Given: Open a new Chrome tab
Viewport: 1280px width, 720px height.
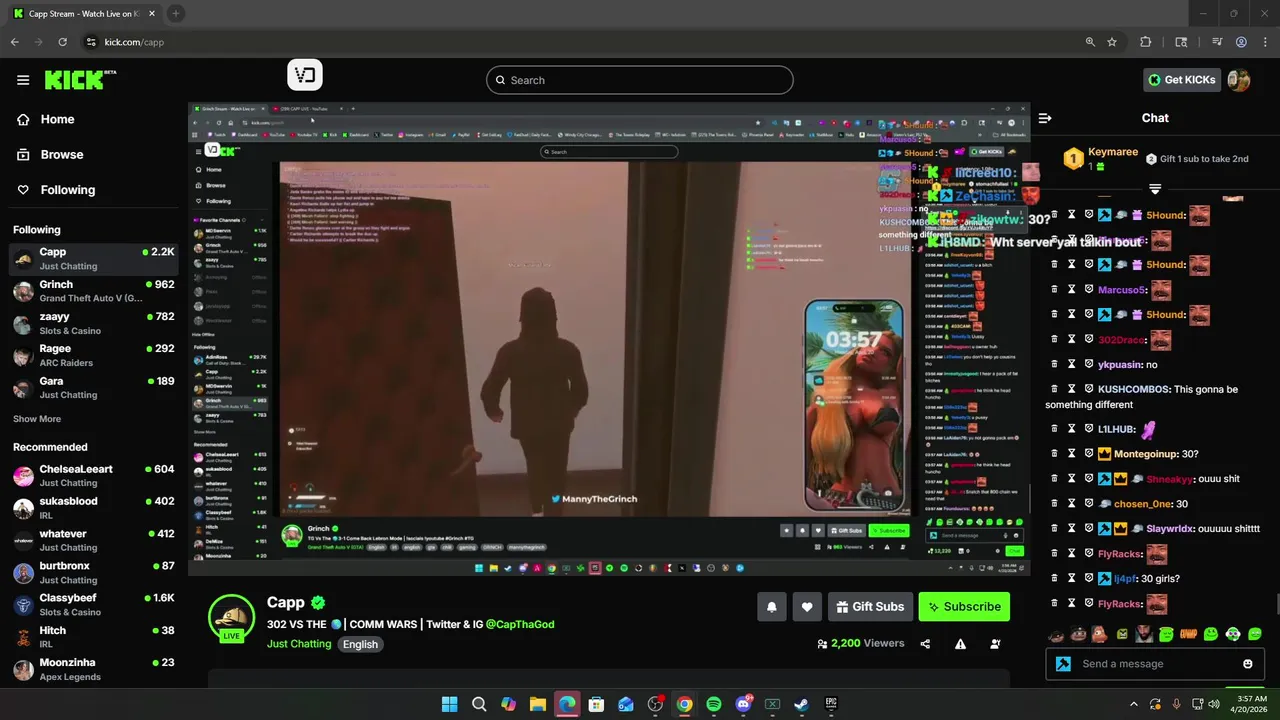Looking at the screenshot, I should click(175, 13).
